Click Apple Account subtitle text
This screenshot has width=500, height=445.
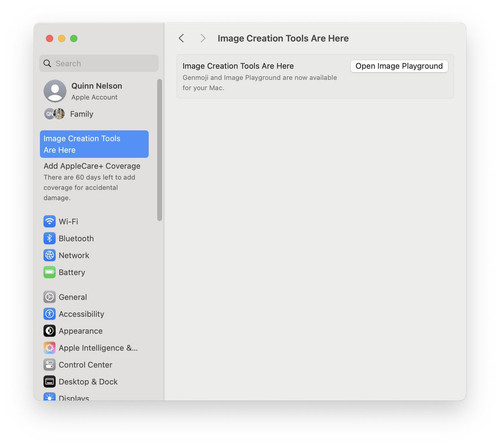[94, 97]
